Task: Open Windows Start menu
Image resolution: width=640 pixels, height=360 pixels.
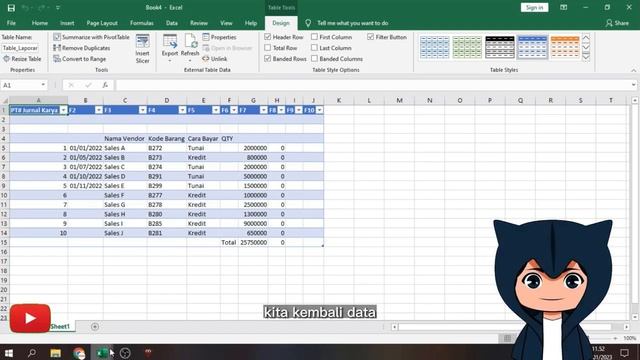Action: (x=9, y=353)
